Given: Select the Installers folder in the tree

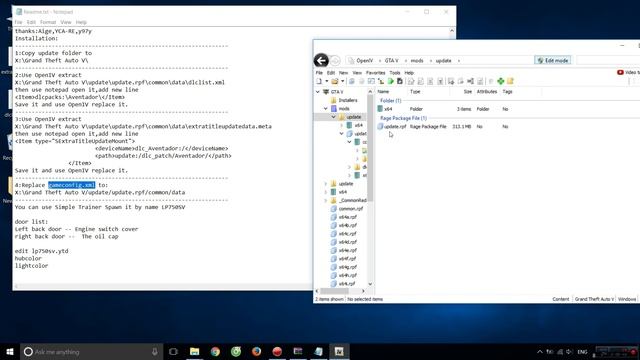Looking at the screenshot, I should 348,100.
